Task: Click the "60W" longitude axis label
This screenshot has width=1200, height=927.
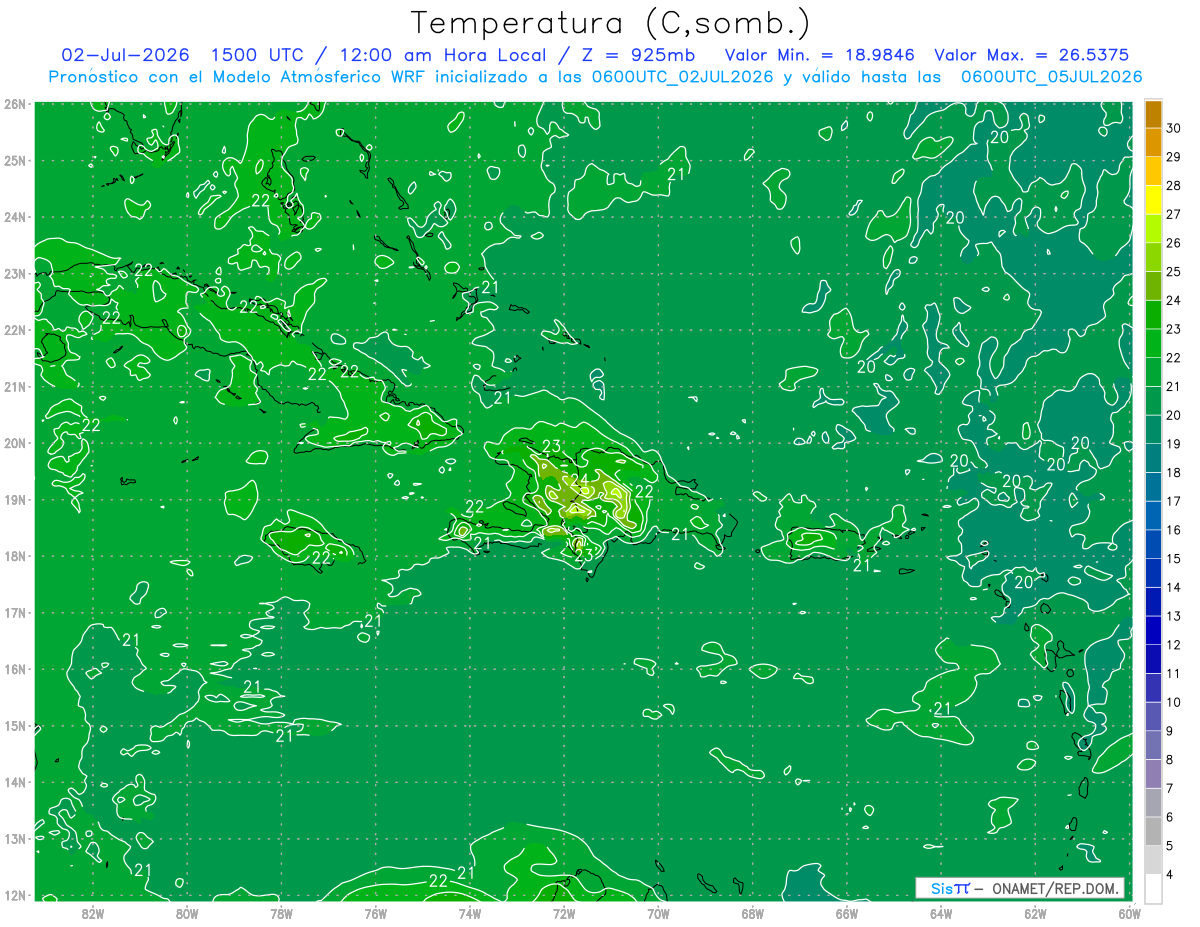Action: [1130, 913]
